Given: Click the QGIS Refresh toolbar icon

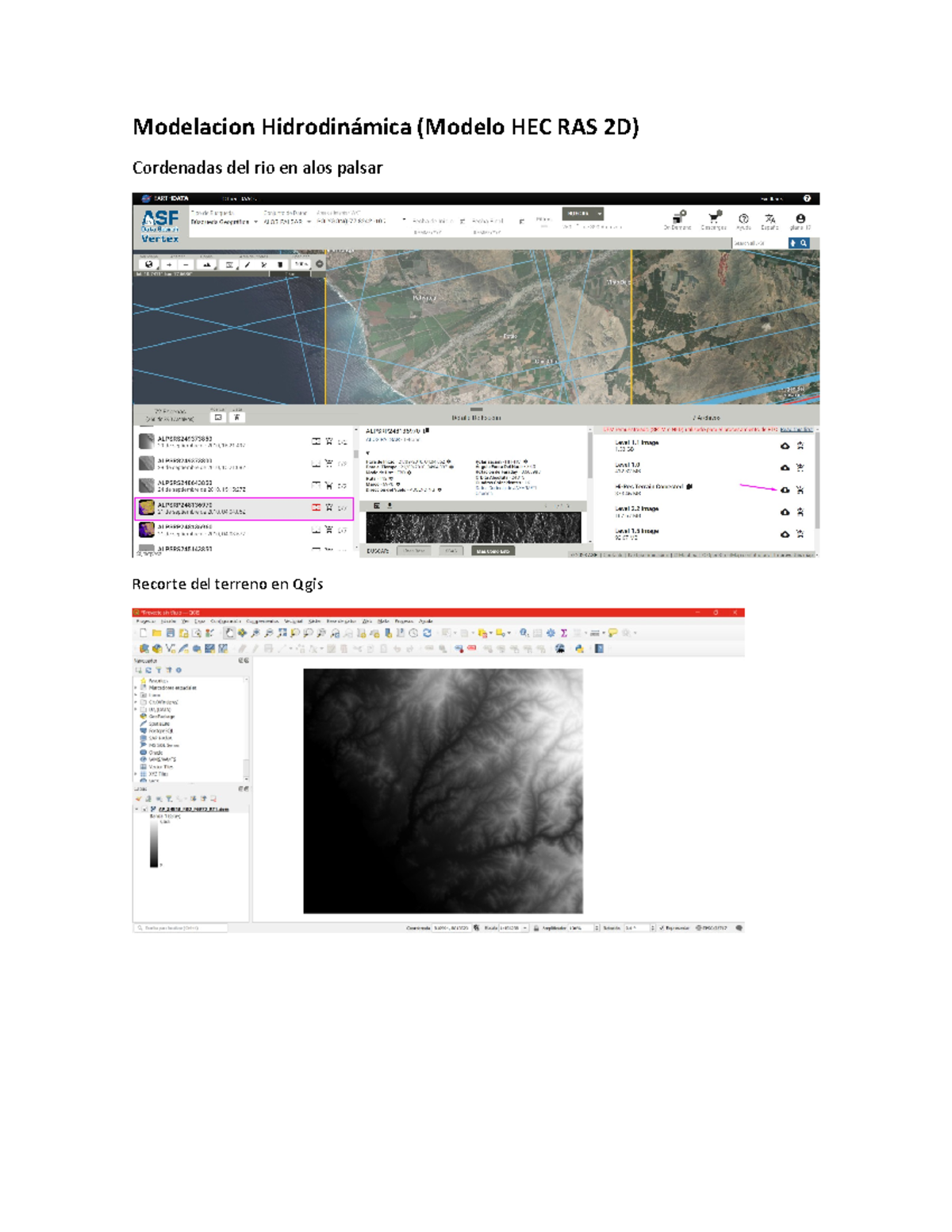Looking at the screenshot, I should point(427,633).
